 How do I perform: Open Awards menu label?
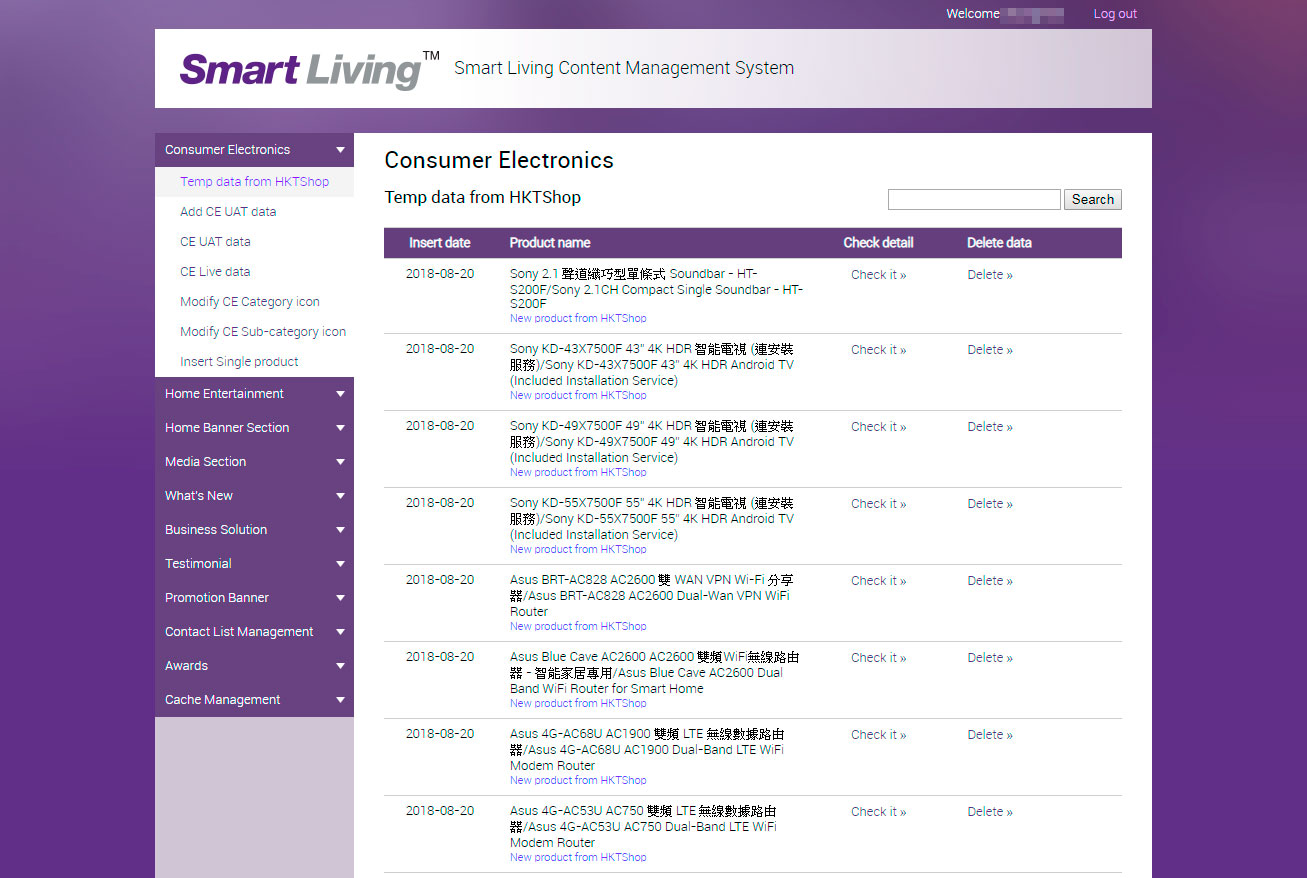[186, 666]
